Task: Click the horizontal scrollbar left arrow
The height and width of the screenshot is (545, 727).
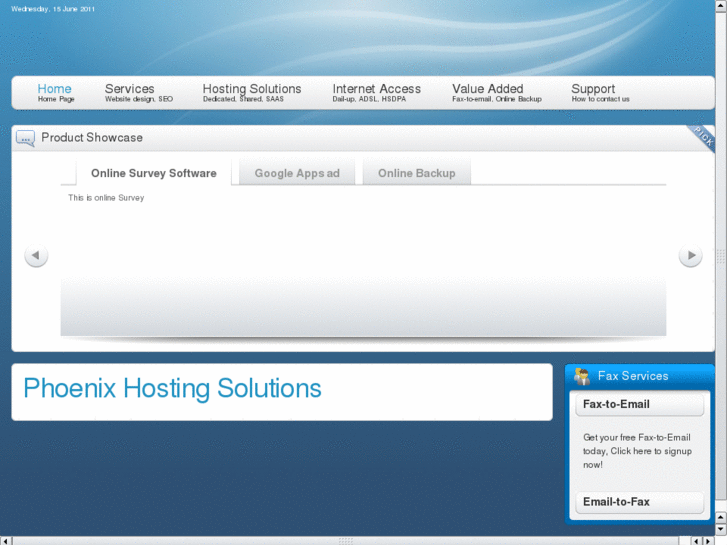Action: click(5, 541)
